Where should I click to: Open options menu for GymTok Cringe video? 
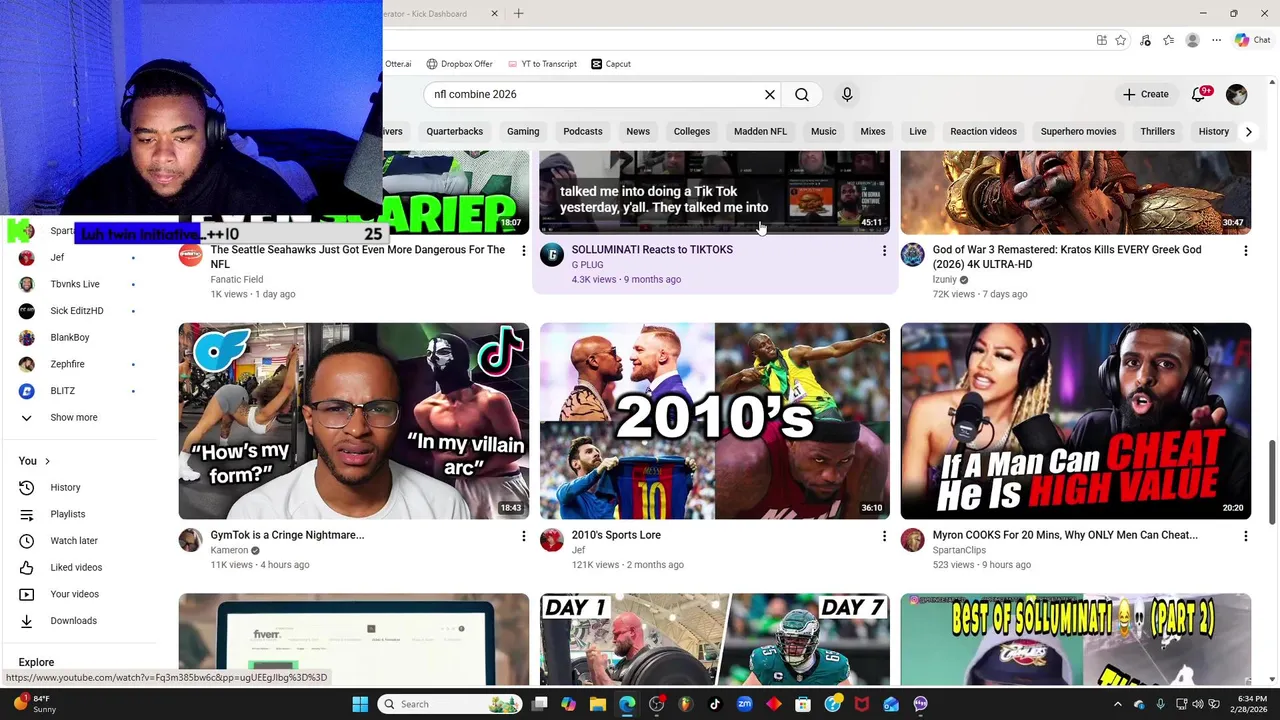(523, 536)
